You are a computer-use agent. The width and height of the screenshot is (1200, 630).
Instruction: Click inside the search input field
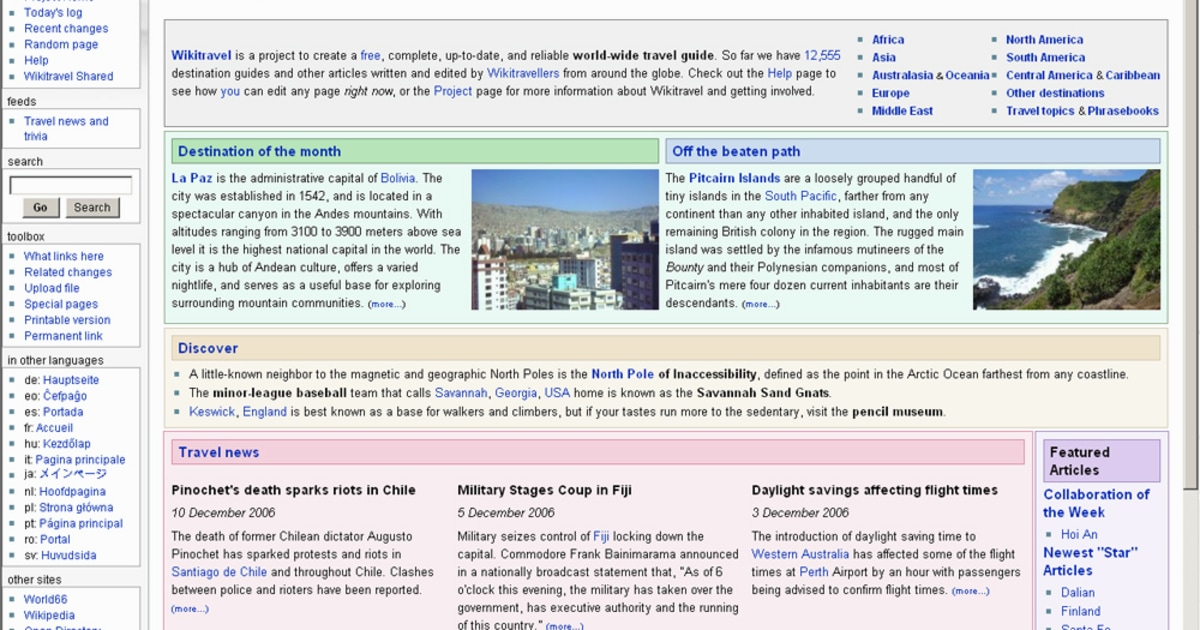pos(70,185)
